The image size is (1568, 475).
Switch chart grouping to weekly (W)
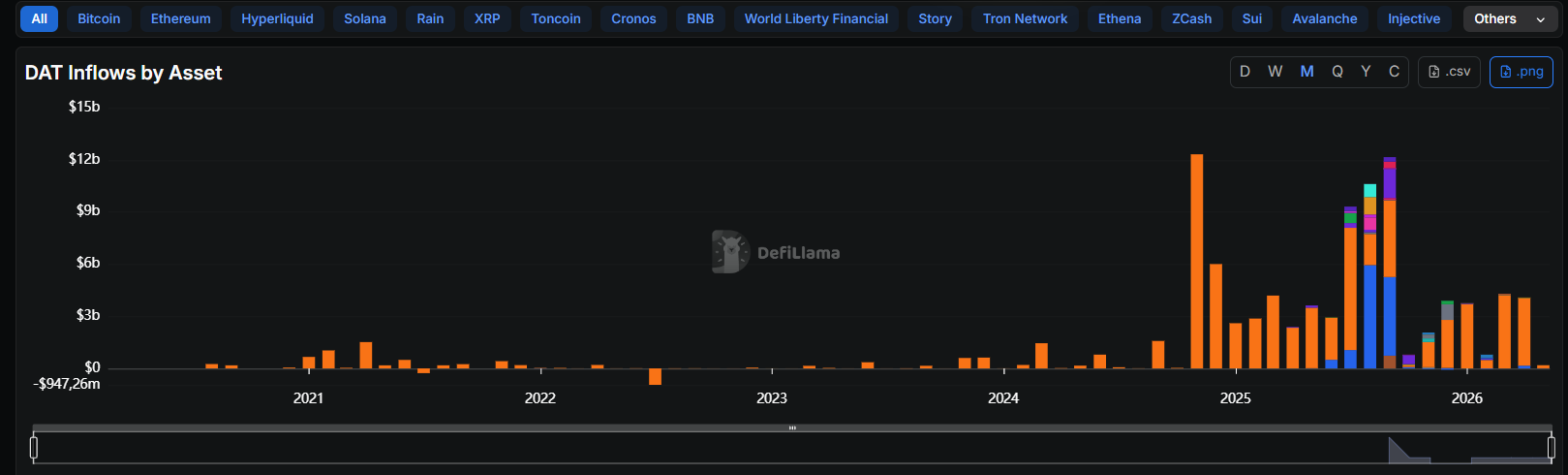click(x=1276, y=72)
